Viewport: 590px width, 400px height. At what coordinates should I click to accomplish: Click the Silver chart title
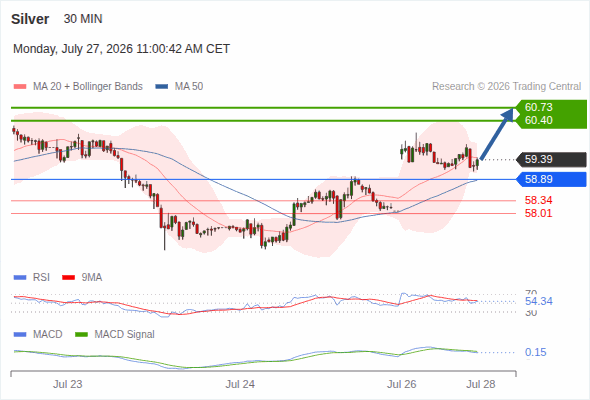pos(30,19)
